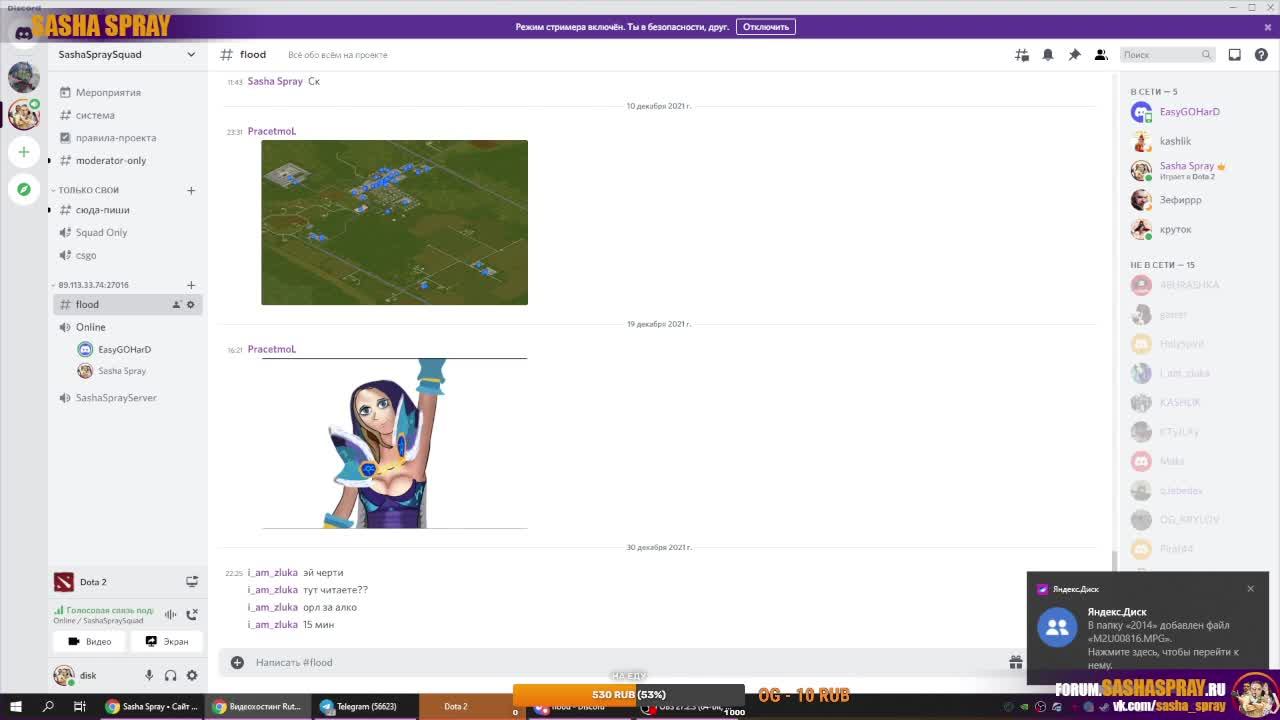The width and height of the screenshot is (1280, 720).
Task: Dismiss the streamer mode banner
Action: click(x=1268, y=27)
